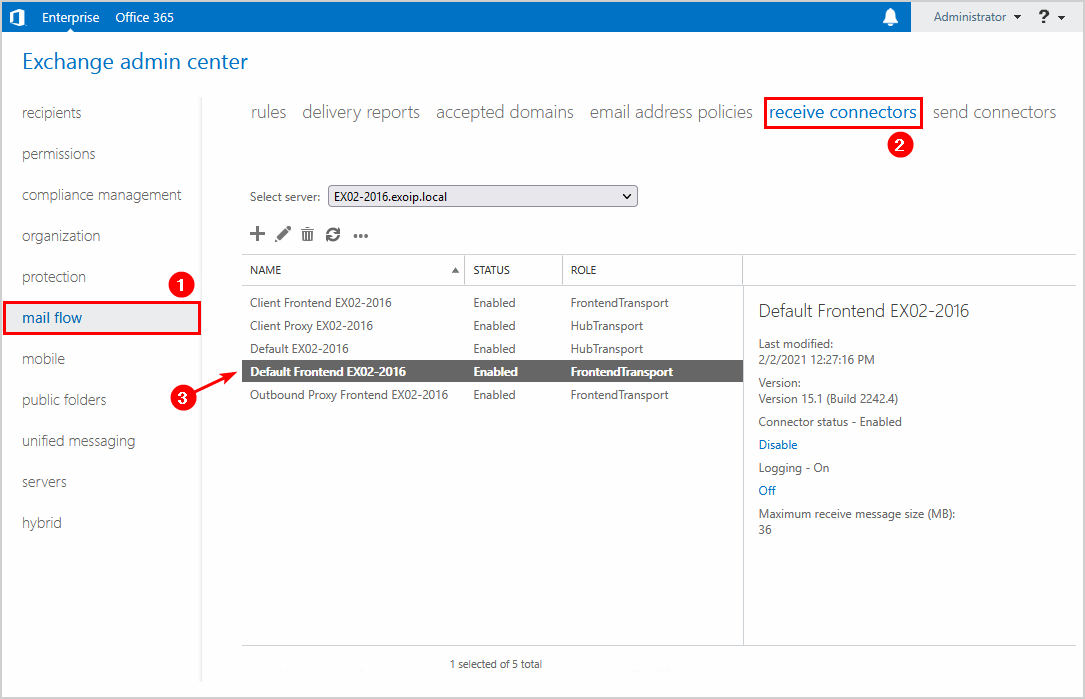
Task: Select Client Proxy EX02-2016 connector
Action: [x=492, y=325]
